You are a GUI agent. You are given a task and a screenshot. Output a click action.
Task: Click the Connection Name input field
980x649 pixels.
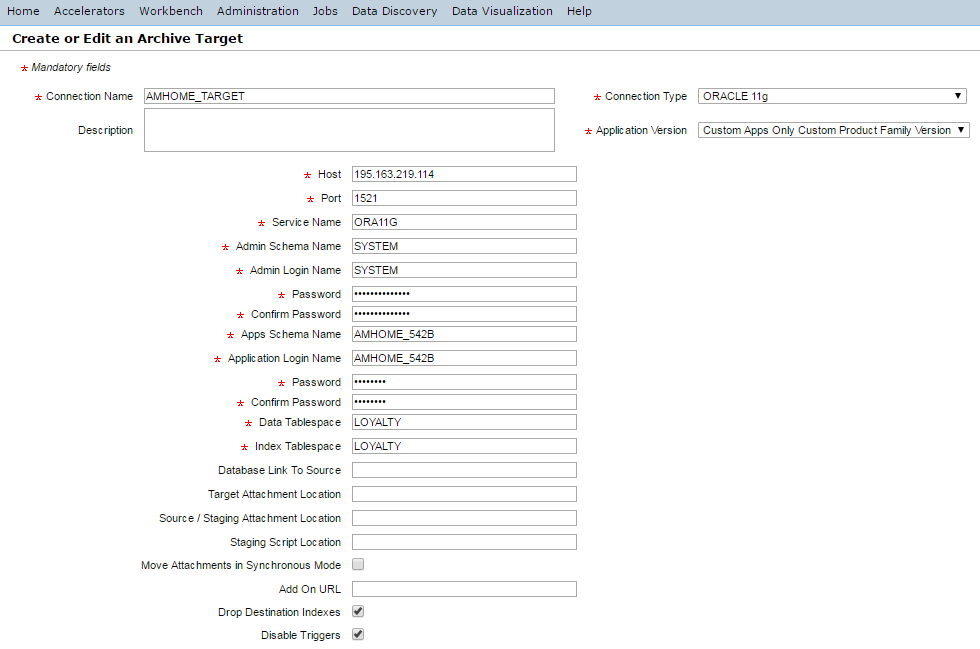[349, 96]
